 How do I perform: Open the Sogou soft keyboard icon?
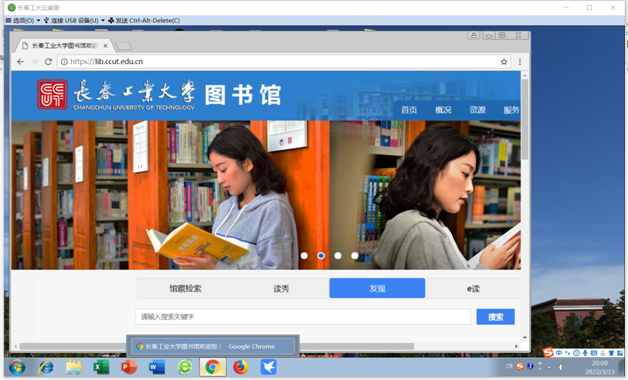click(594, 353)
